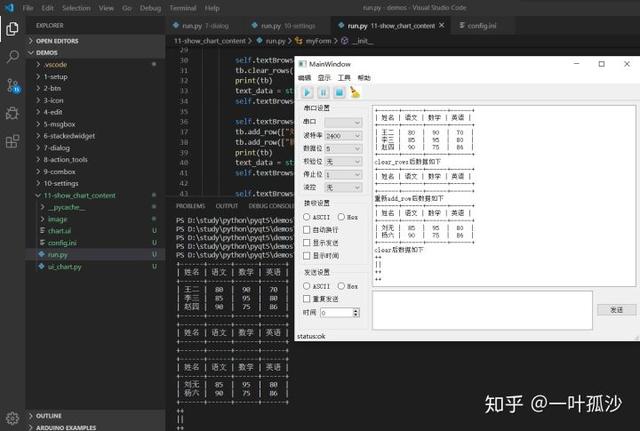Screen dimensions: 640x431
Task: Open ui_chart.py in the explorer
Action: (x=64, y=267)
